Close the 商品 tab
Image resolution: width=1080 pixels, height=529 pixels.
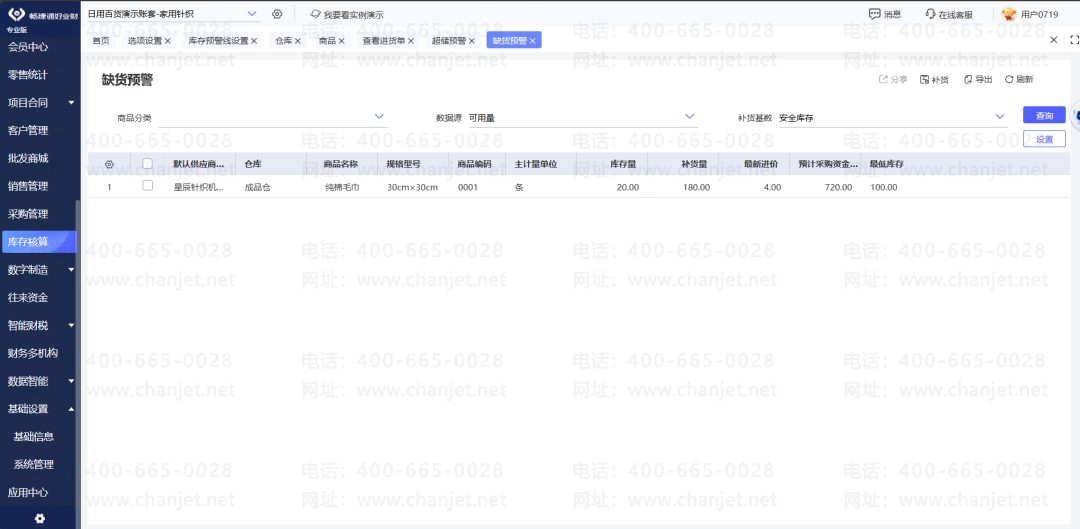coord(342,41)
